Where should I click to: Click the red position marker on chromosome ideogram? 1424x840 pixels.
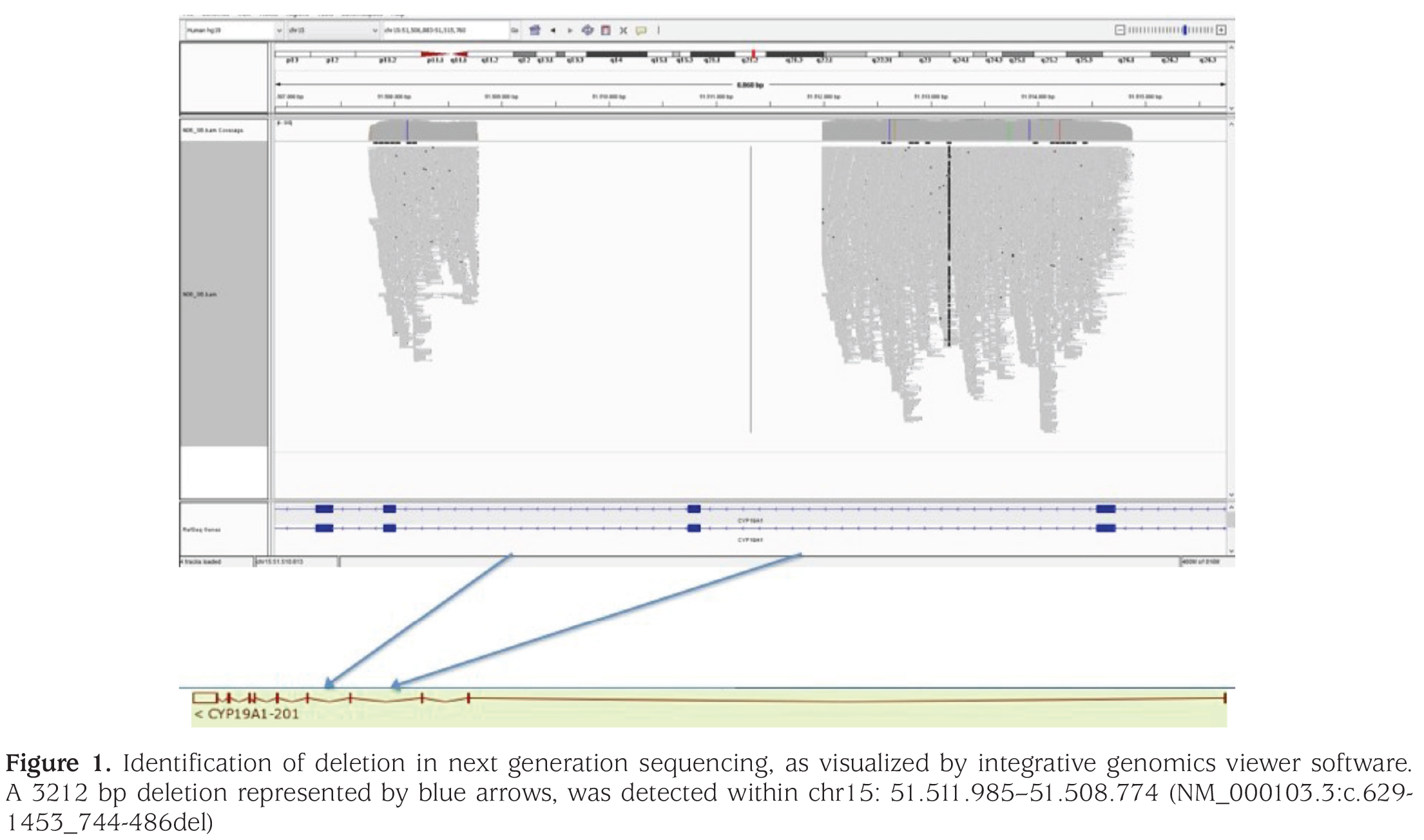[753, 54]
